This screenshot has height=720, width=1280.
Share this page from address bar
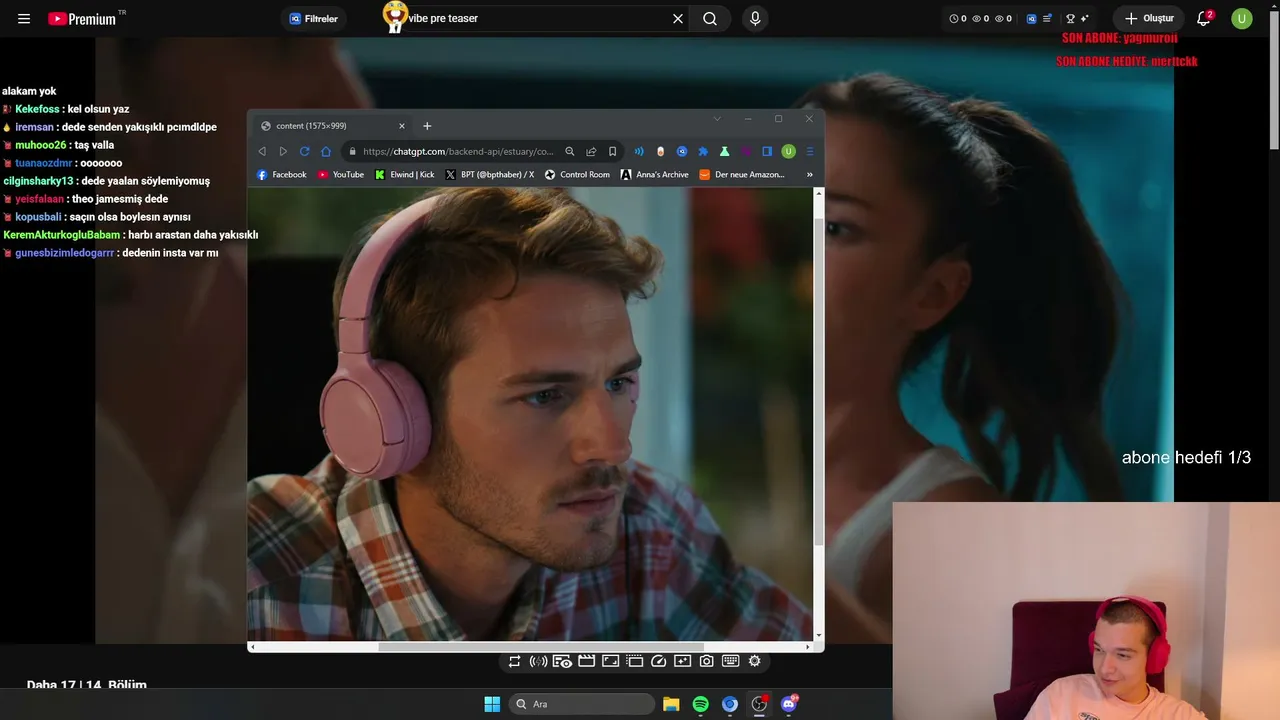(591, 151)
